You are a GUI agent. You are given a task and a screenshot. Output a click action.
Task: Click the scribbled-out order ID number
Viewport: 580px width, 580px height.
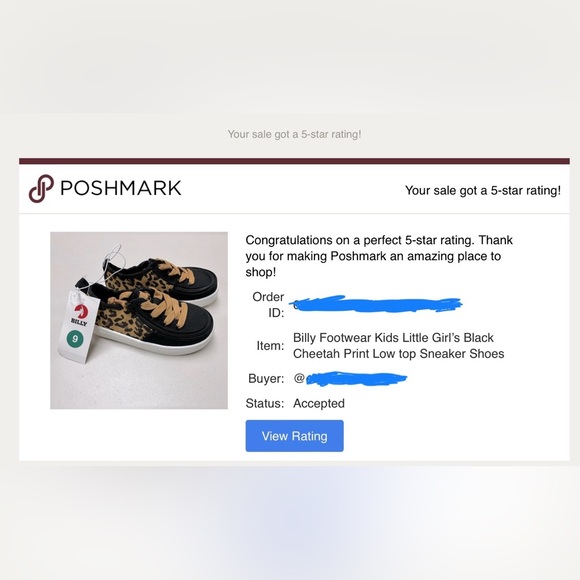(x=375, y=304)
